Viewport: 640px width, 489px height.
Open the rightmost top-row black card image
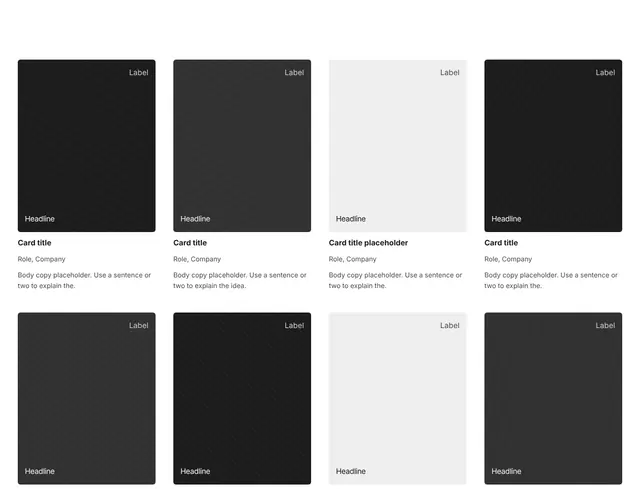point(553,146)
